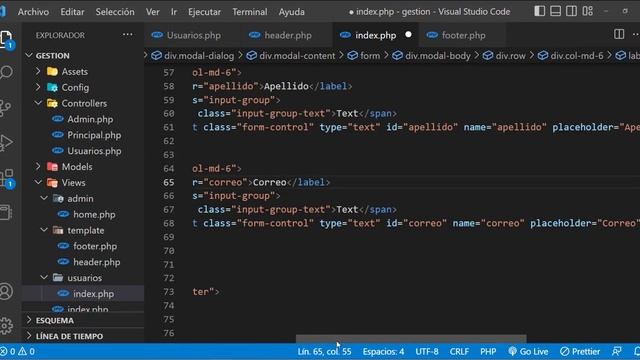Open editor more actions ellipsis
This screenshot has width=640, height=360.
(636, 34)
